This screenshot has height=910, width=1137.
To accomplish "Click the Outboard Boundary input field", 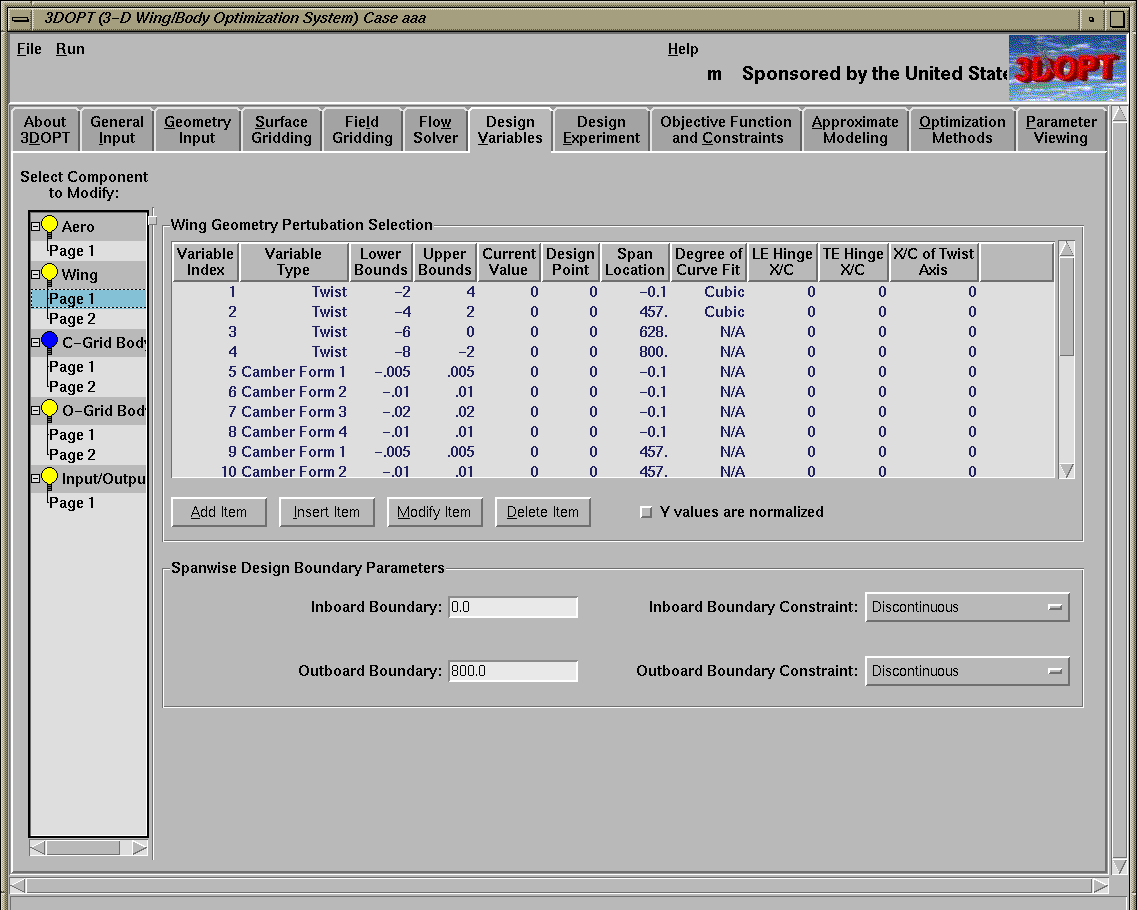I will click(513, 671).
